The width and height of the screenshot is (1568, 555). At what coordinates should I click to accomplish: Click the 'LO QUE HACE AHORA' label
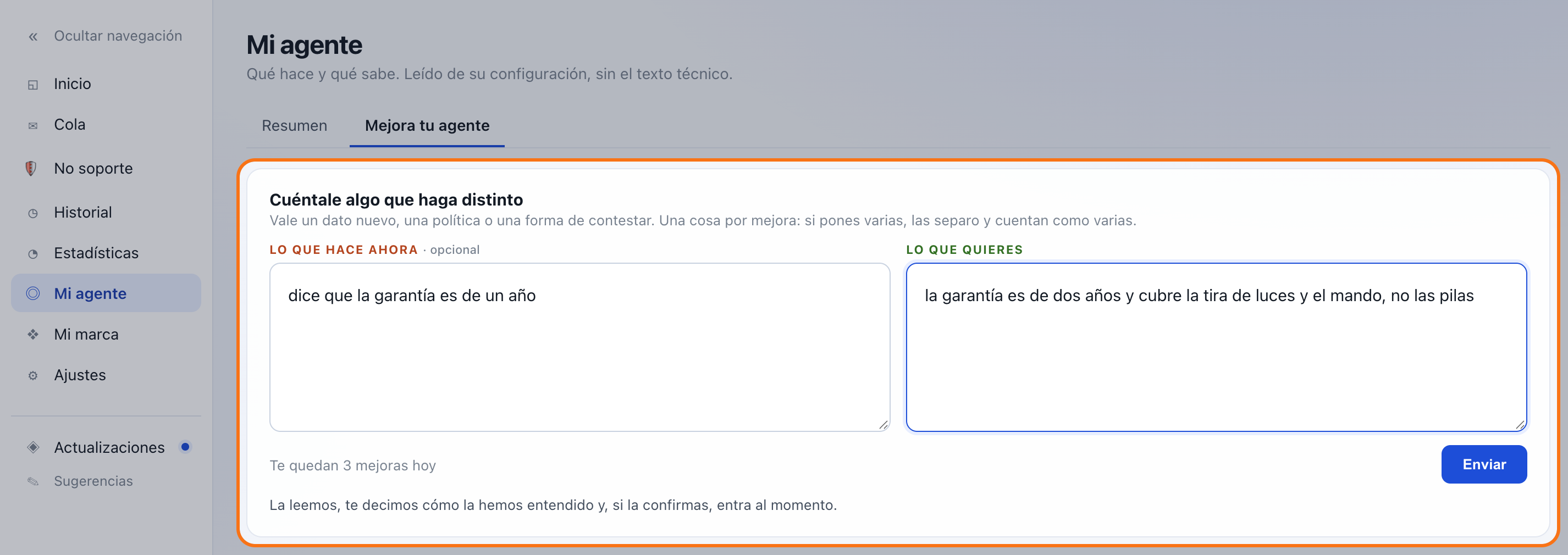(x=343, y=249)
